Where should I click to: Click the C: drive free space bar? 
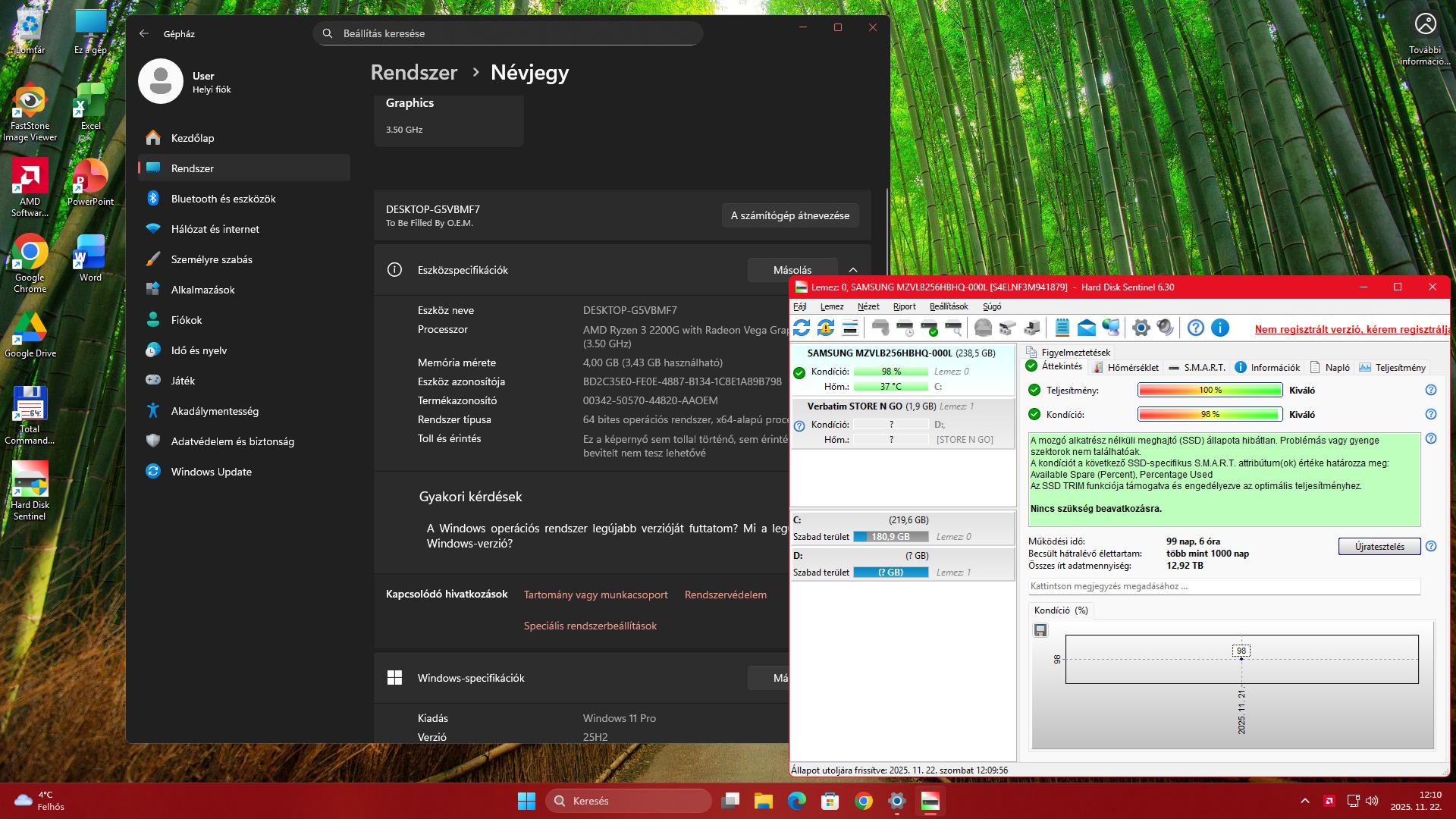pyautogui.click(x=891, y=537)
